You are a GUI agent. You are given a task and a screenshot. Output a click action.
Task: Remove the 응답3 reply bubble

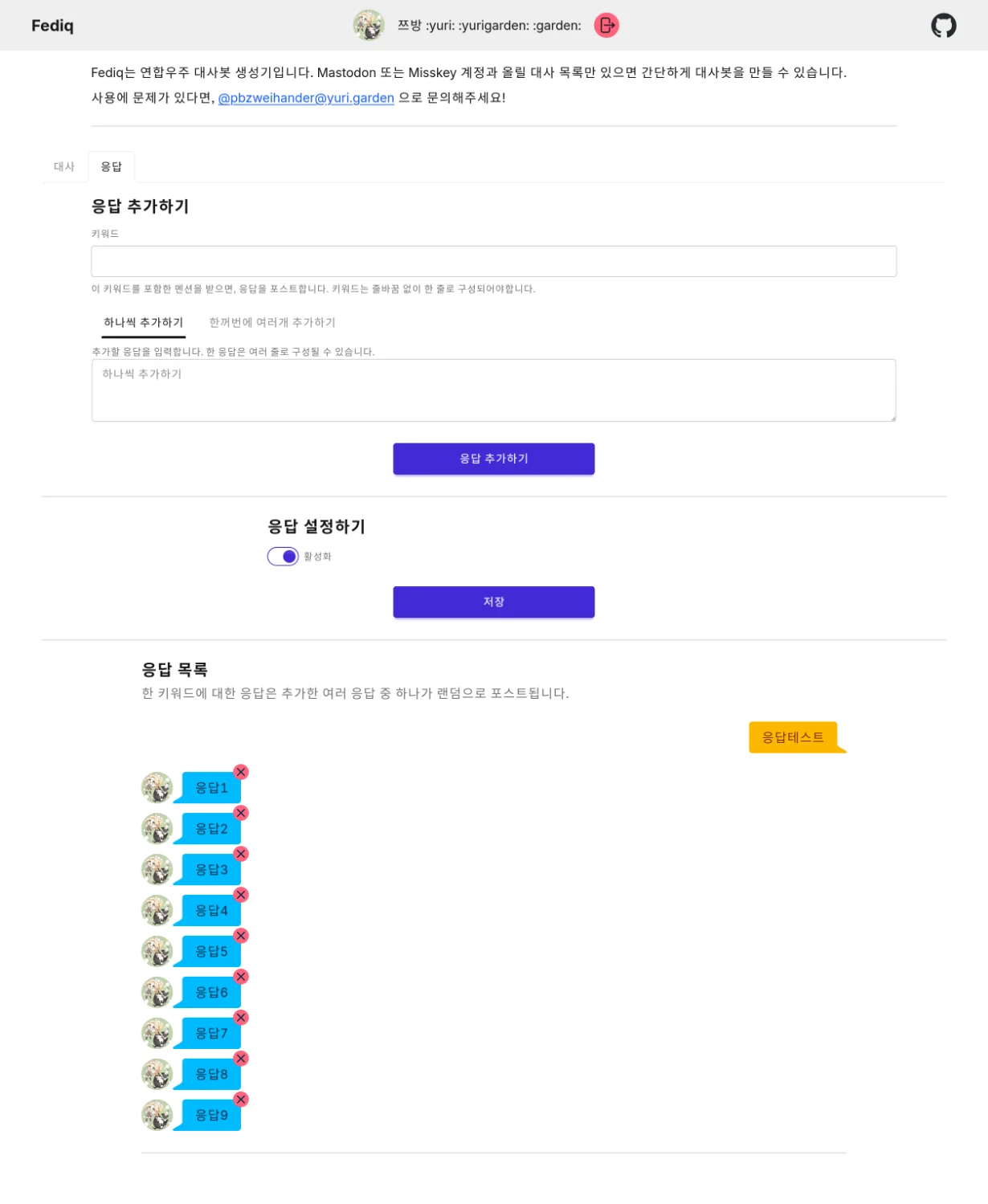pyautogui.click(x=241, y=854)
